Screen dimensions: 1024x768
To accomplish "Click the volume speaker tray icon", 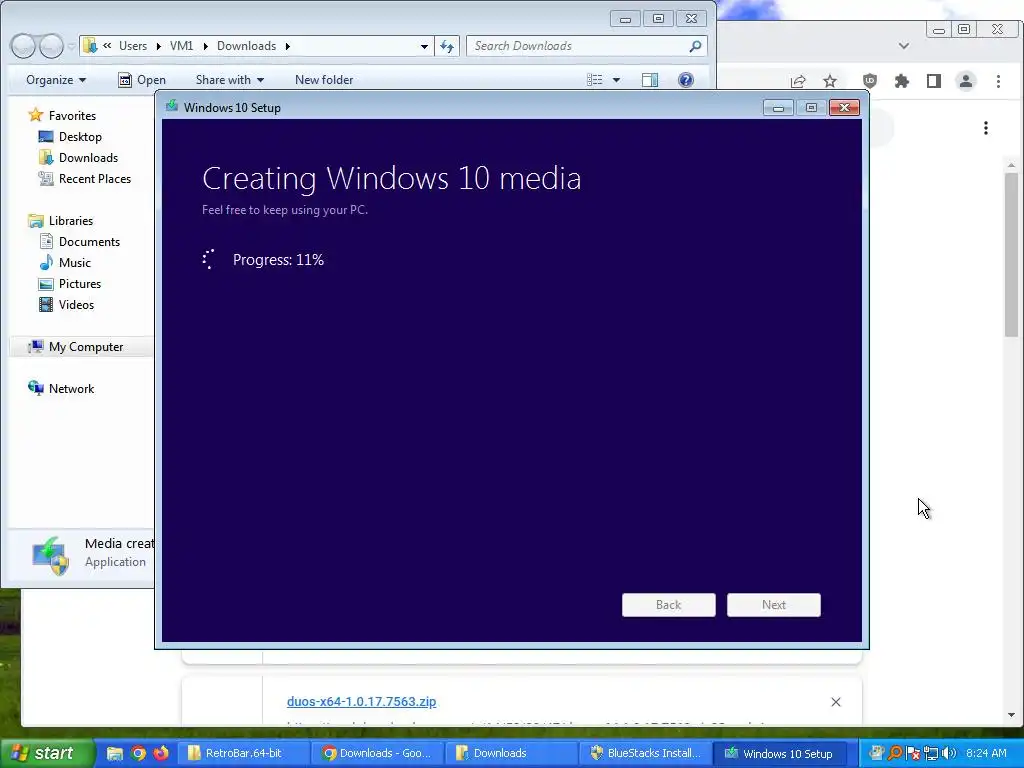I will tap(948, 753).
